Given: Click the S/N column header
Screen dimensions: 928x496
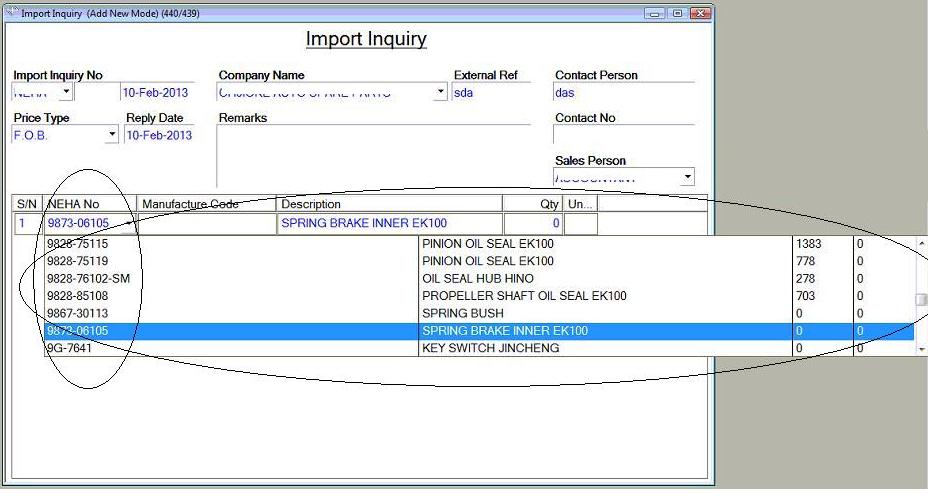Looking at the screenshot, I should [x=27, y=204].
